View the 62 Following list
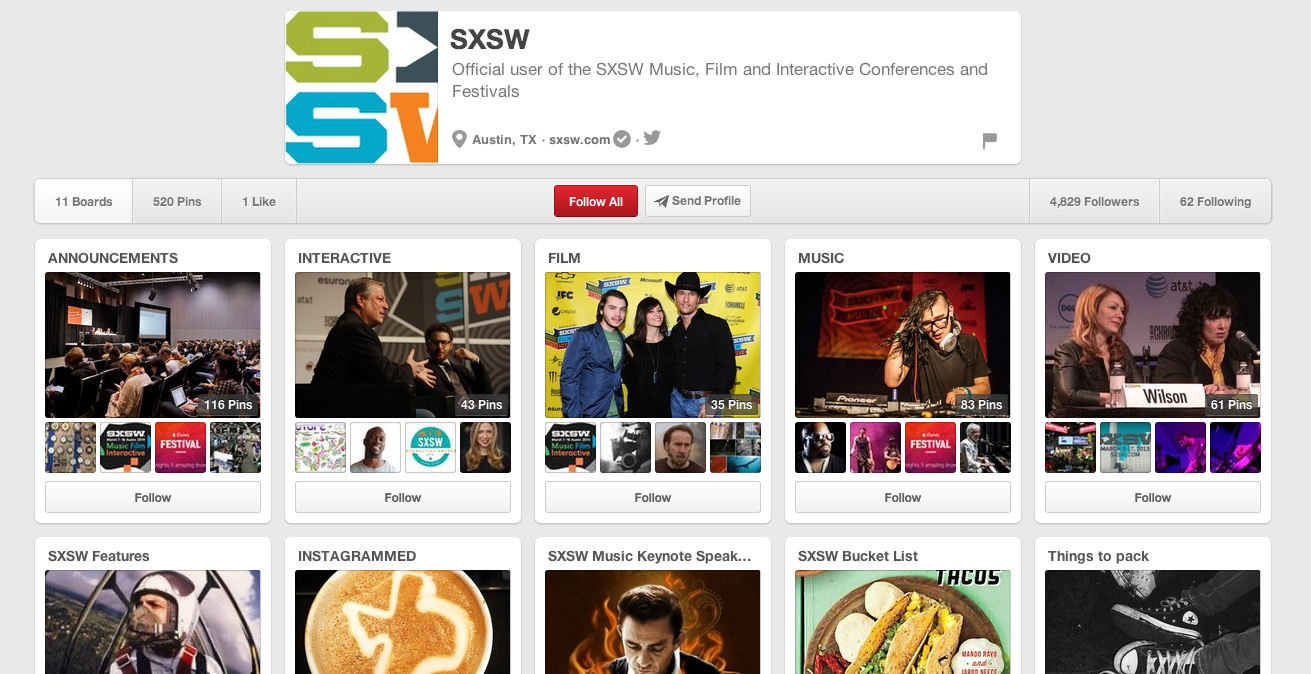The height and width of the screenshot is (674, 1311). (1215, 202)
